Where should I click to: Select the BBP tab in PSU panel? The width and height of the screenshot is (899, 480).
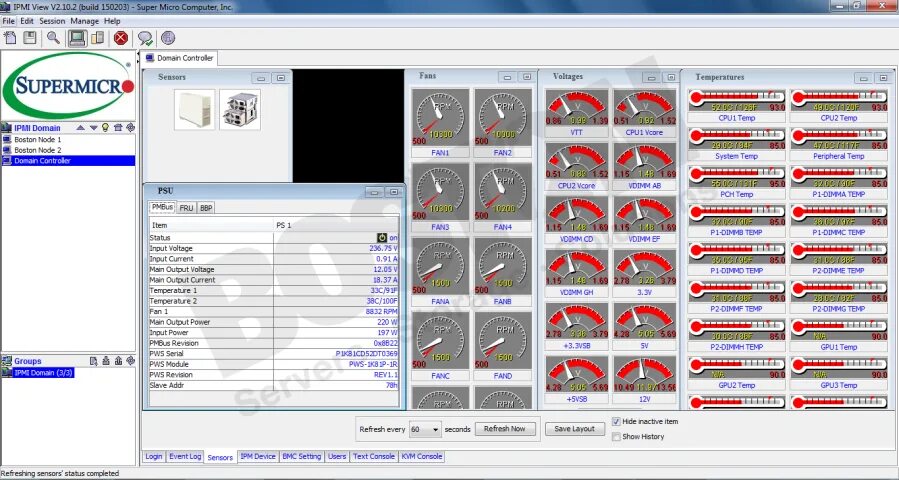pos(206,208)
